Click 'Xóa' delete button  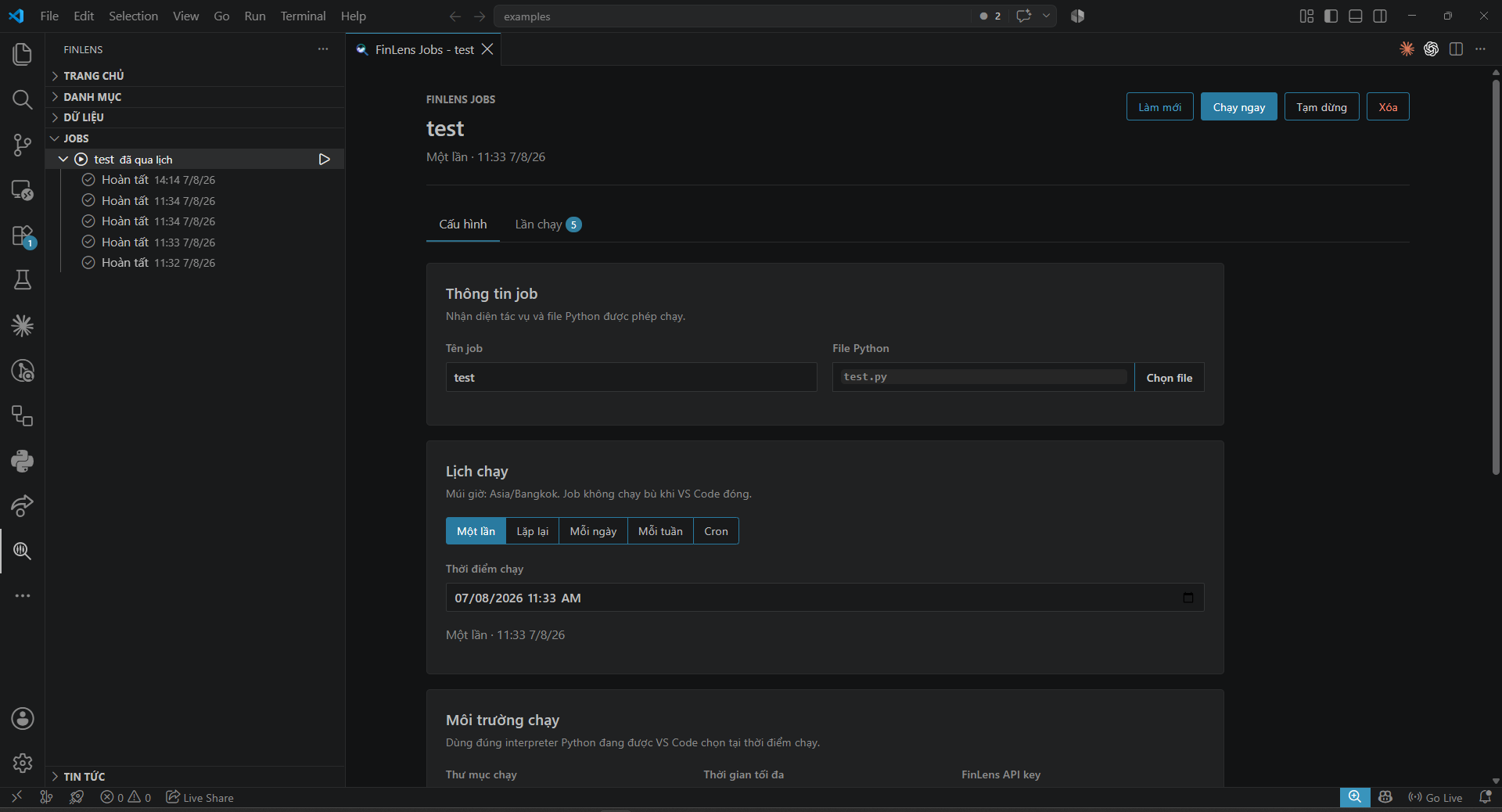1388,107
